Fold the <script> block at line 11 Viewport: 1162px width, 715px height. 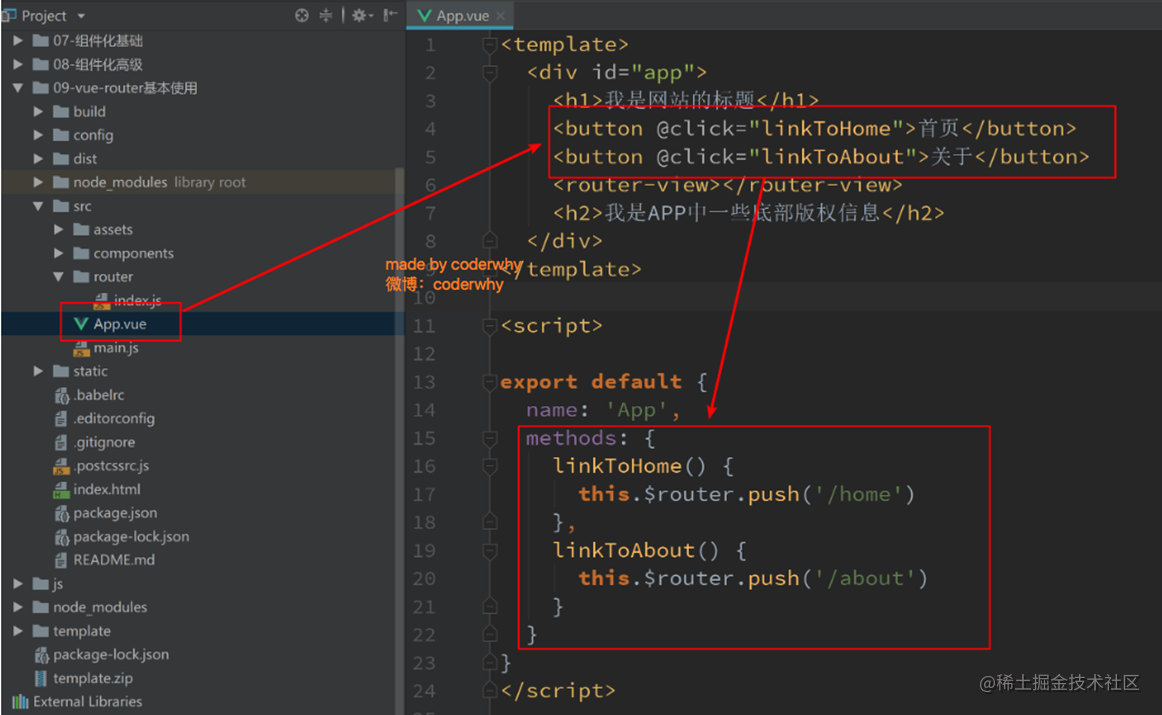click(x=489, y=326)
